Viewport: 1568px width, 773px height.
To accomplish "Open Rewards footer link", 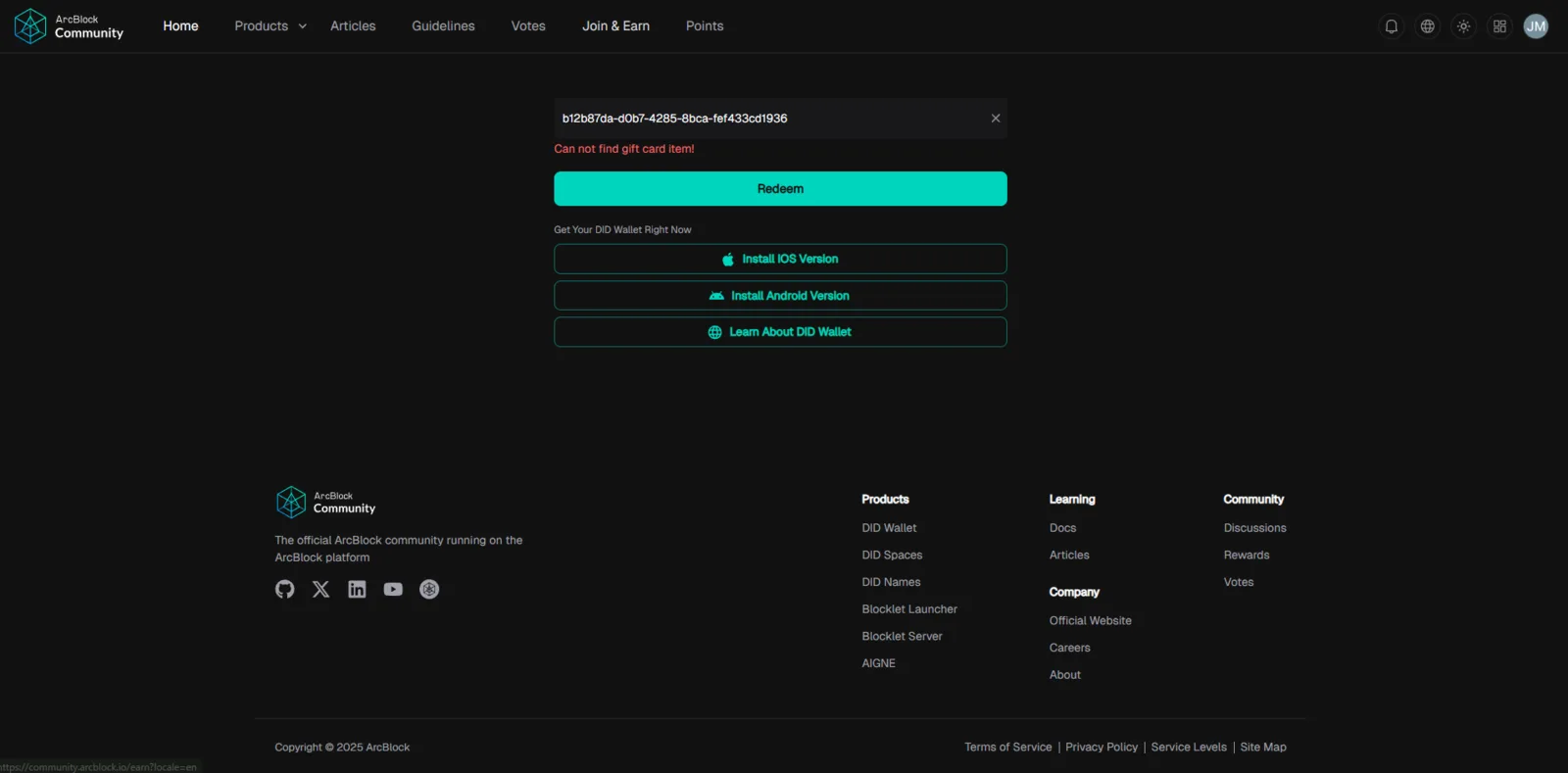I will pyautogui.click(x=1246, y=556).
